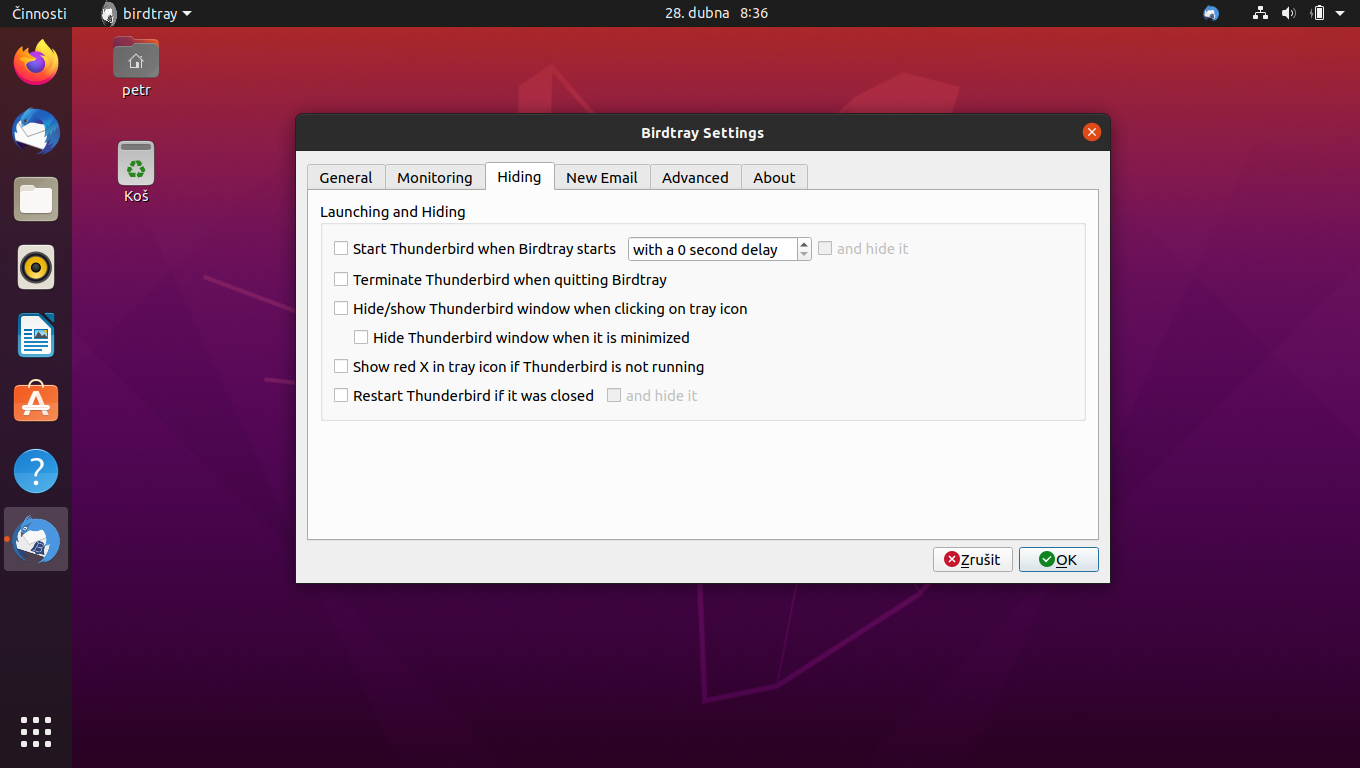Click the running Birdtray icon in the dock
Viewport: 1360px width, 768px height.
pyautogui.click(x=36, y=539)
